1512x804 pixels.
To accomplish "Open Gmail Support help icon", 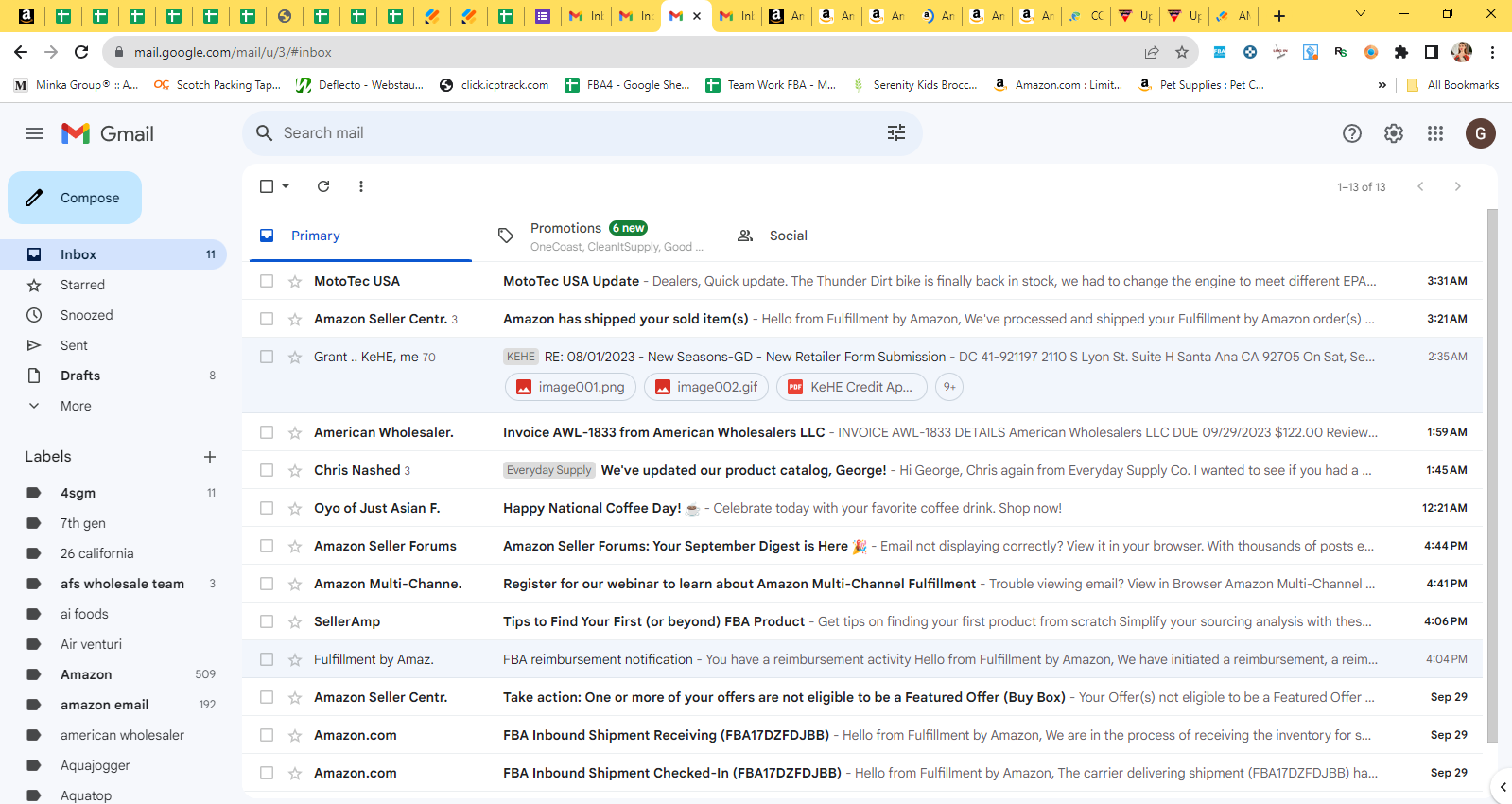I will 1352,133.
